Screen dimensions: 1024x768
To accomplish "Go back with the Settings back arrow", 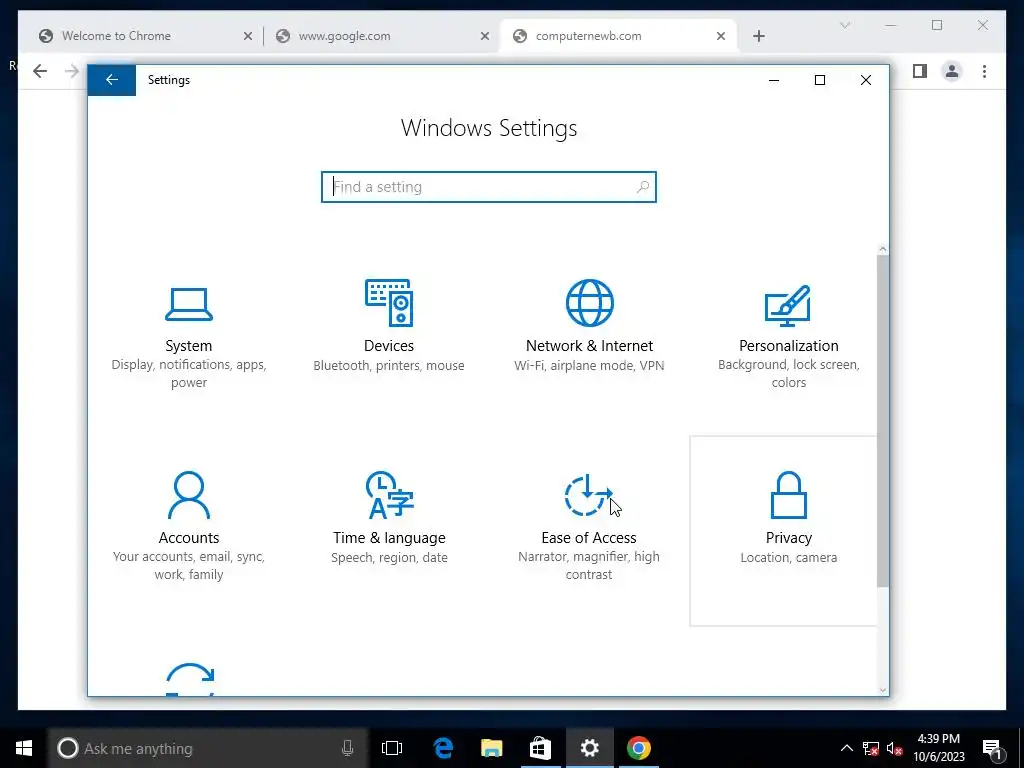I will point(112,80).
